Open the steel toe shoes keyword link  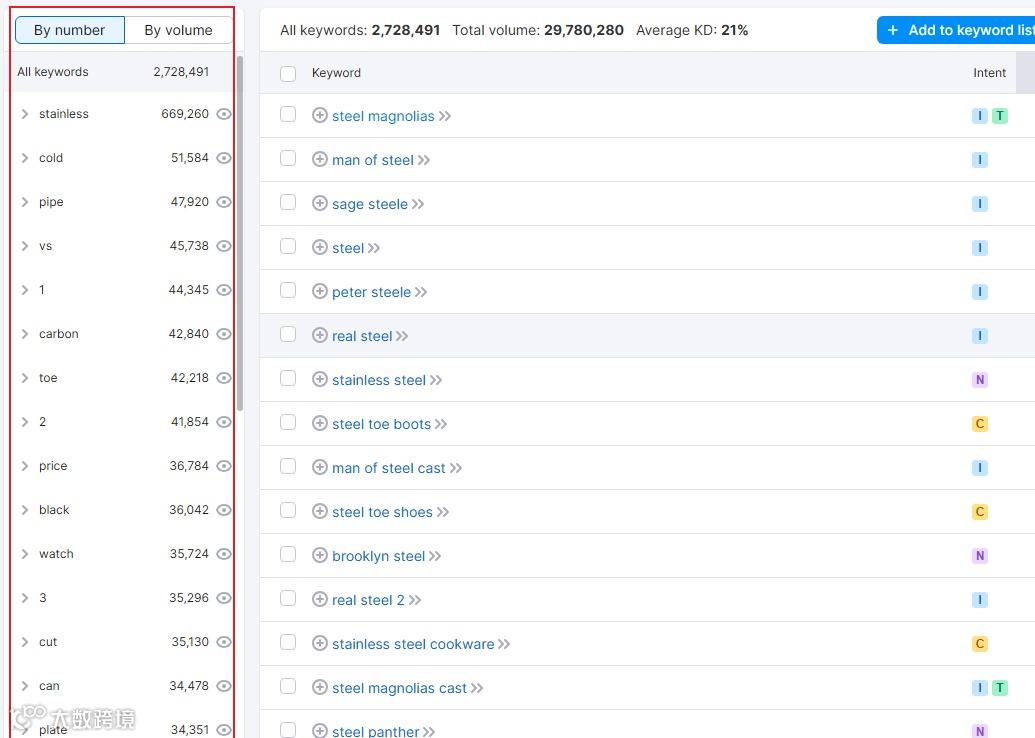click(x=382, y=512)
